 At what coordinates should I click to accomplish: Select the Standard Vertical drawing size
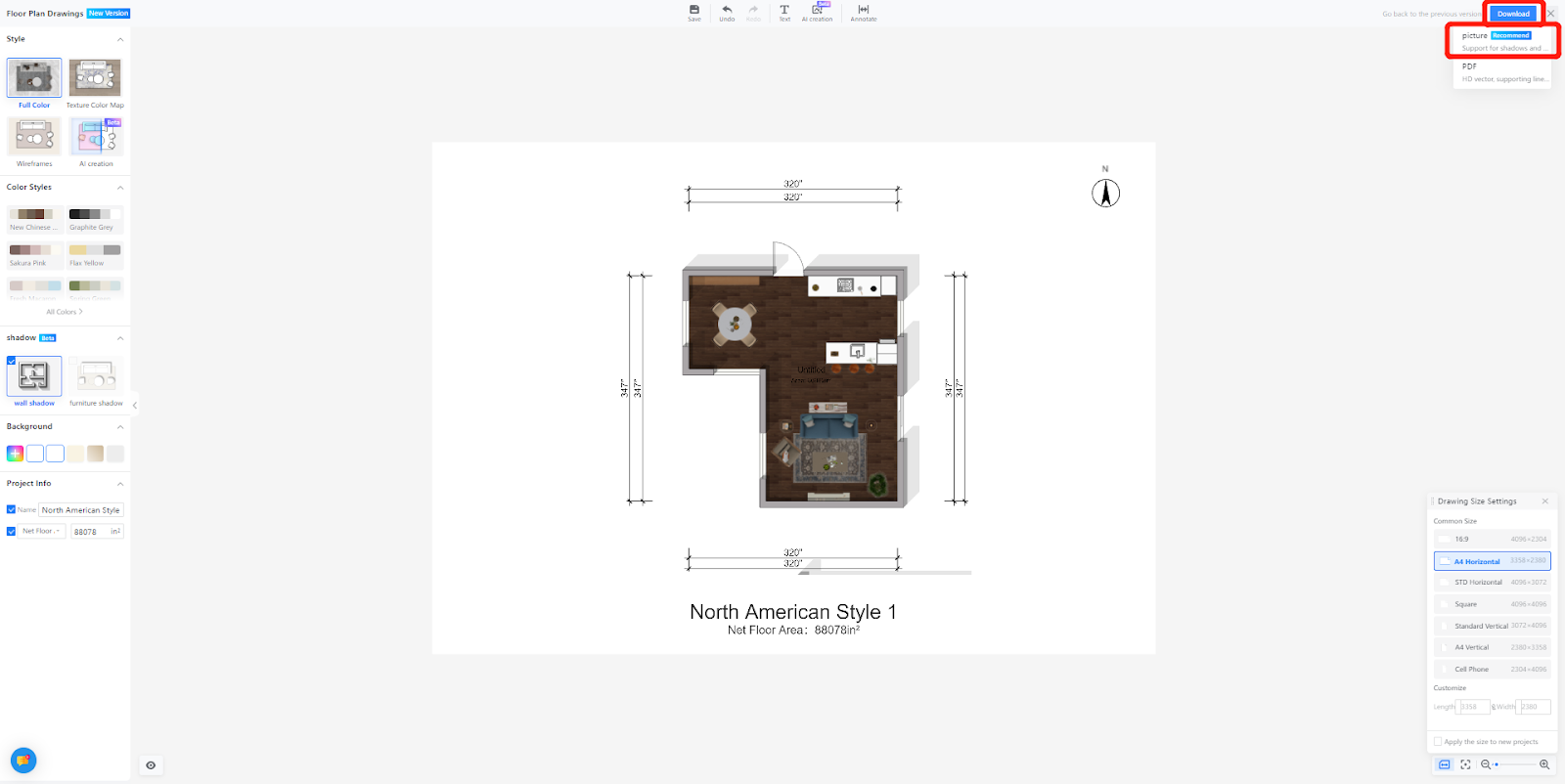click(1493, 626)
